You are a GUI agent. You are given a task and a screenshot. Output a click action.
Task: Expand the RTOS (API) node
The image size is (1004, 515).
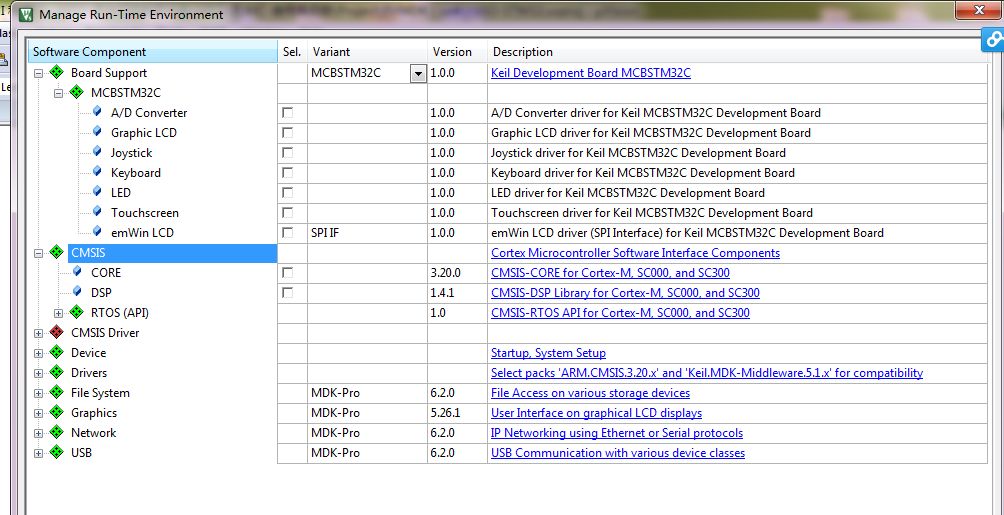(x=59, y=313)
